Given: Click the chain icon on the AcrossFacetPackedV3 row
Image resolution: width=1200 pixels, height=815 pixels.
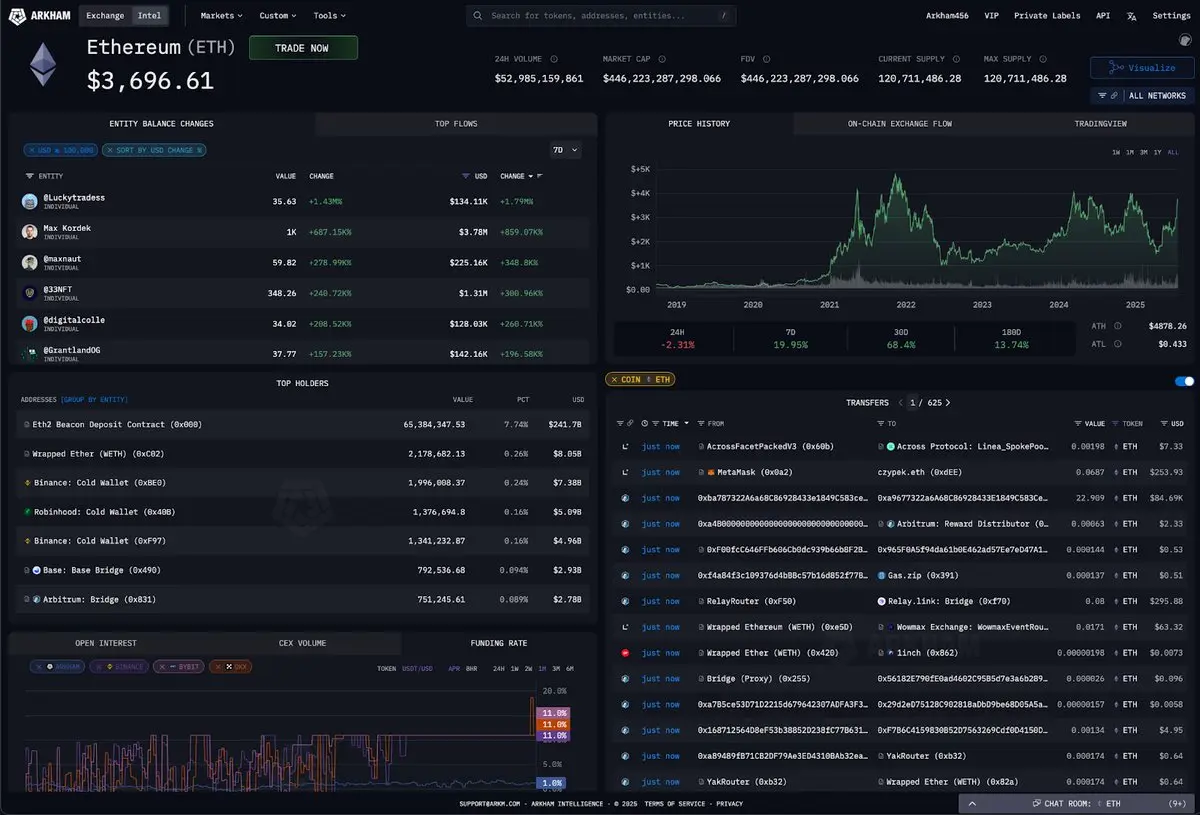Looking at the screenshot, I should click(625, 446).
